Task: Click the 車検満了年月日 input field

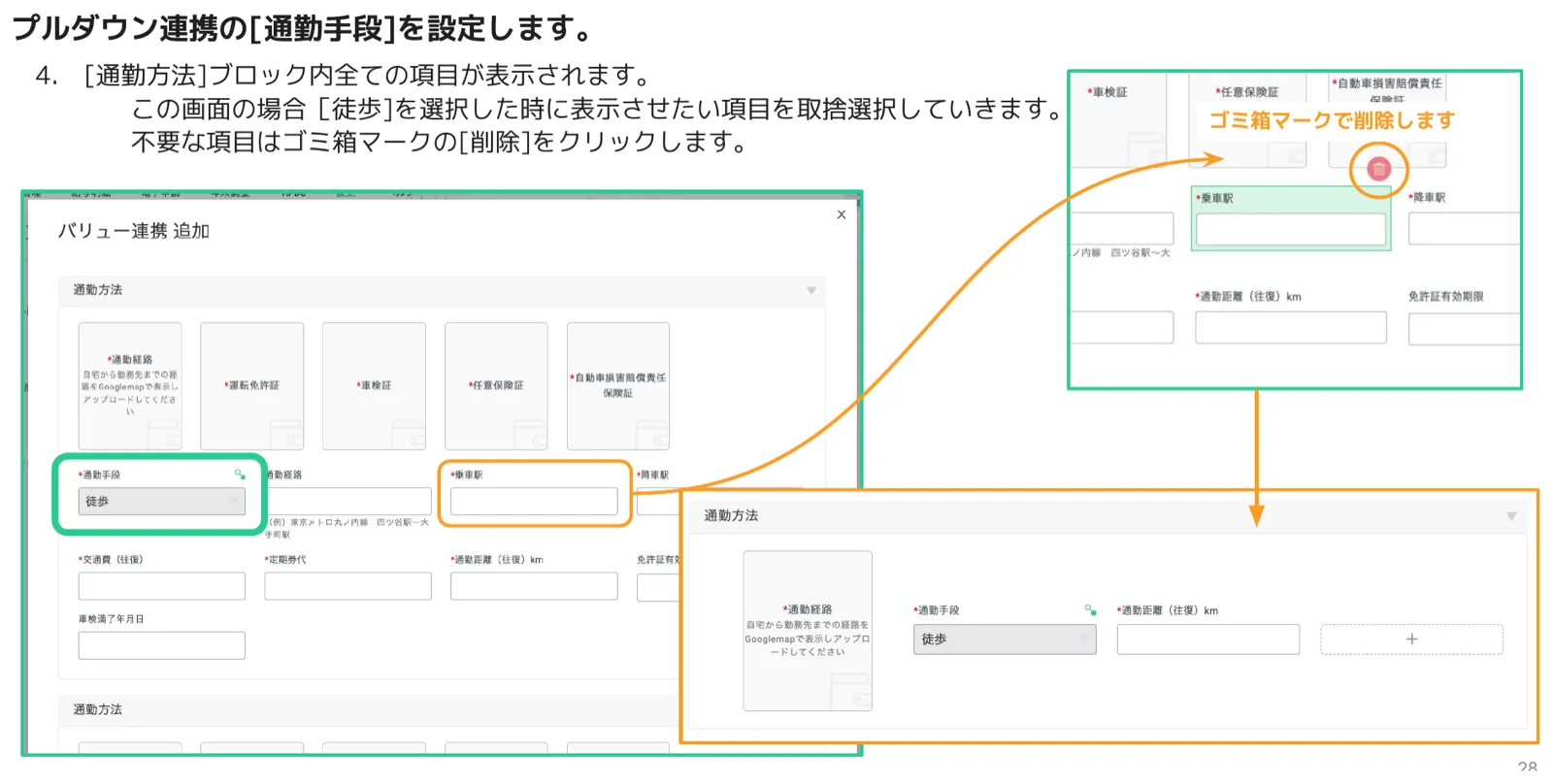Action: coord(162,645)
